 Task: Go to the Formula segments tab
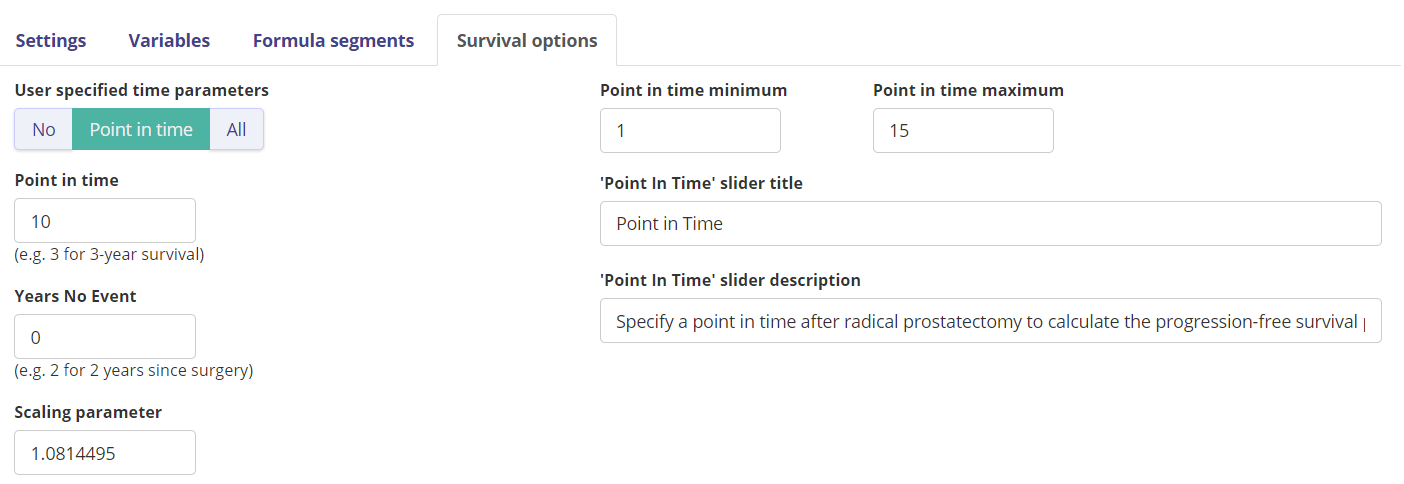point(333,41)
